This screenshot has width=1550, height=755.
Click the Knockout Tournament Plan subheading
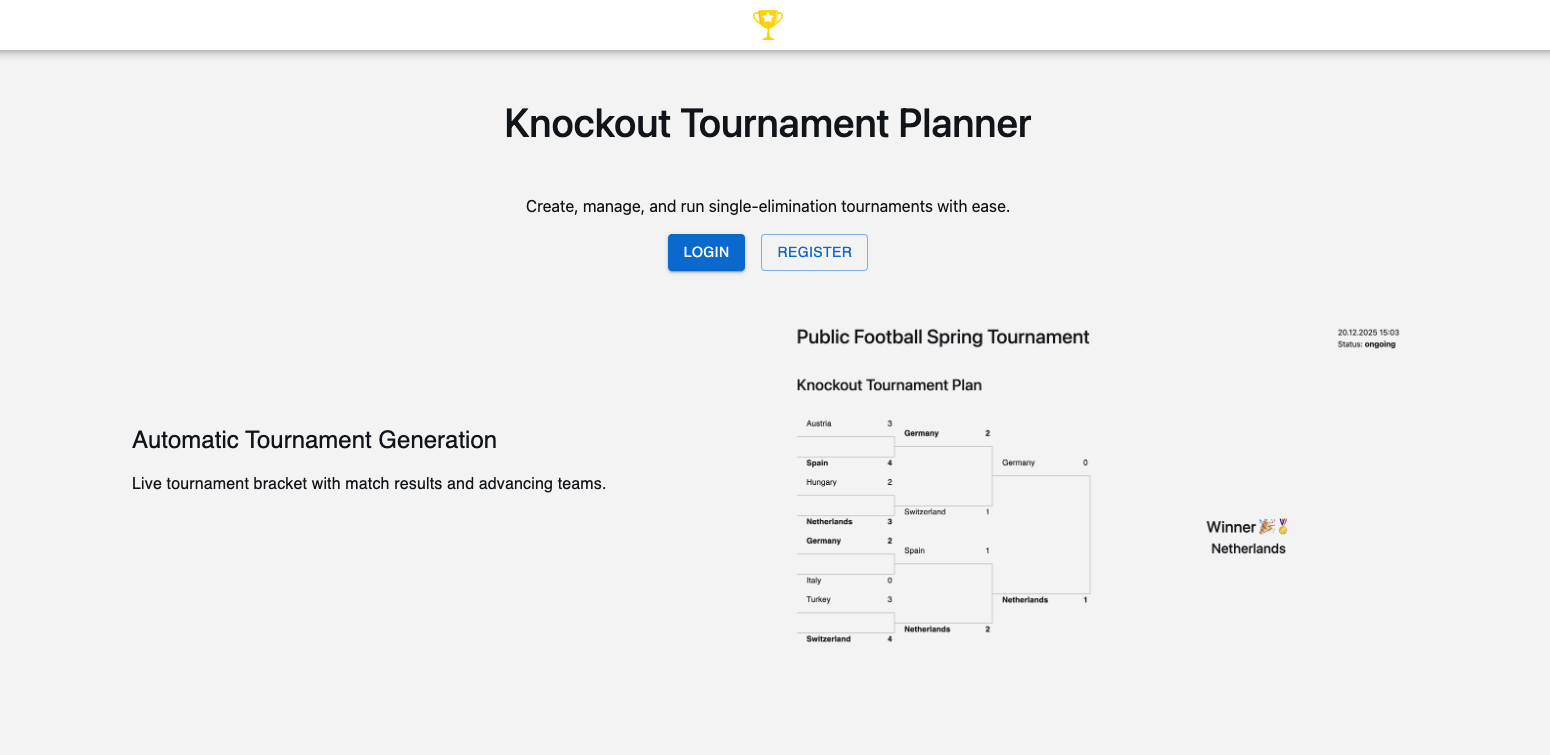[x=889, y=385]
